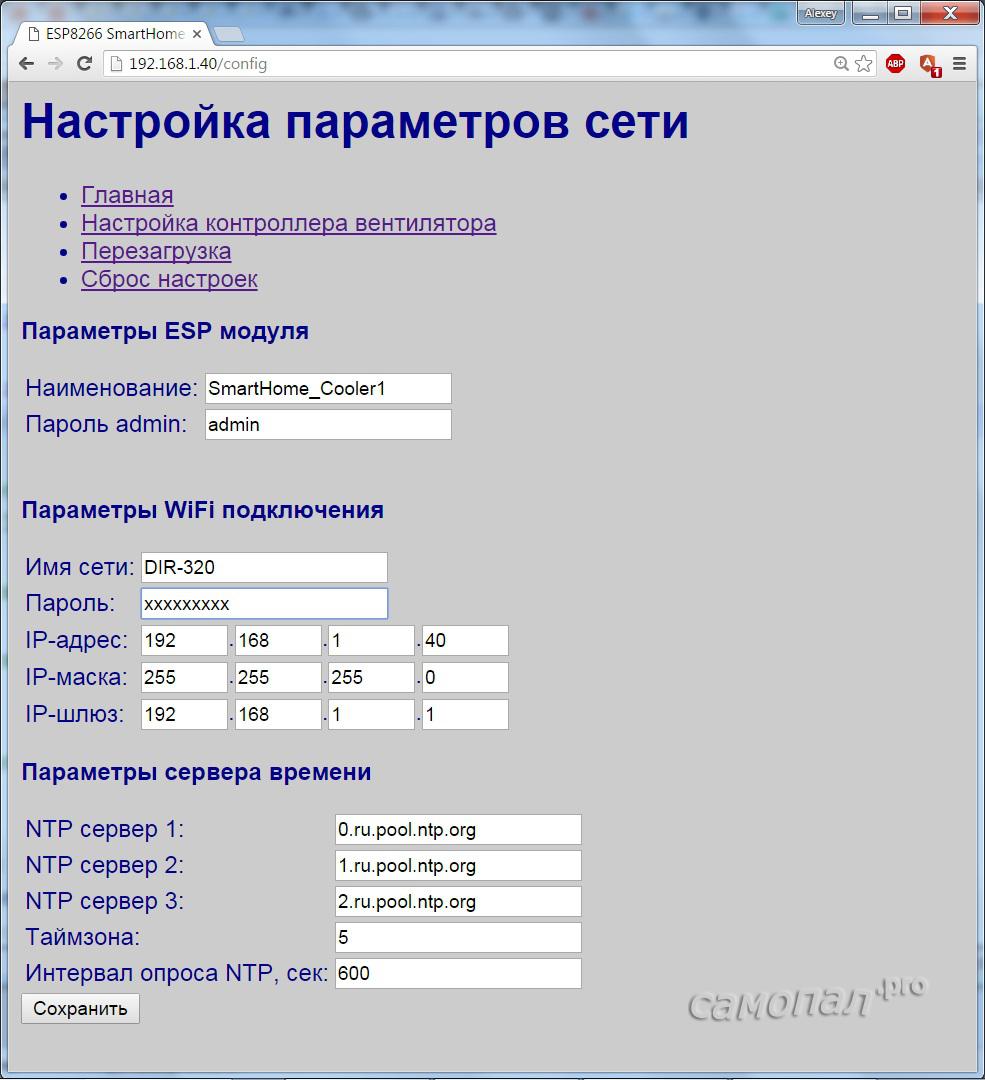Click second octet of IP-шлюз
985x1080 pixels.
tap(278, 714)
